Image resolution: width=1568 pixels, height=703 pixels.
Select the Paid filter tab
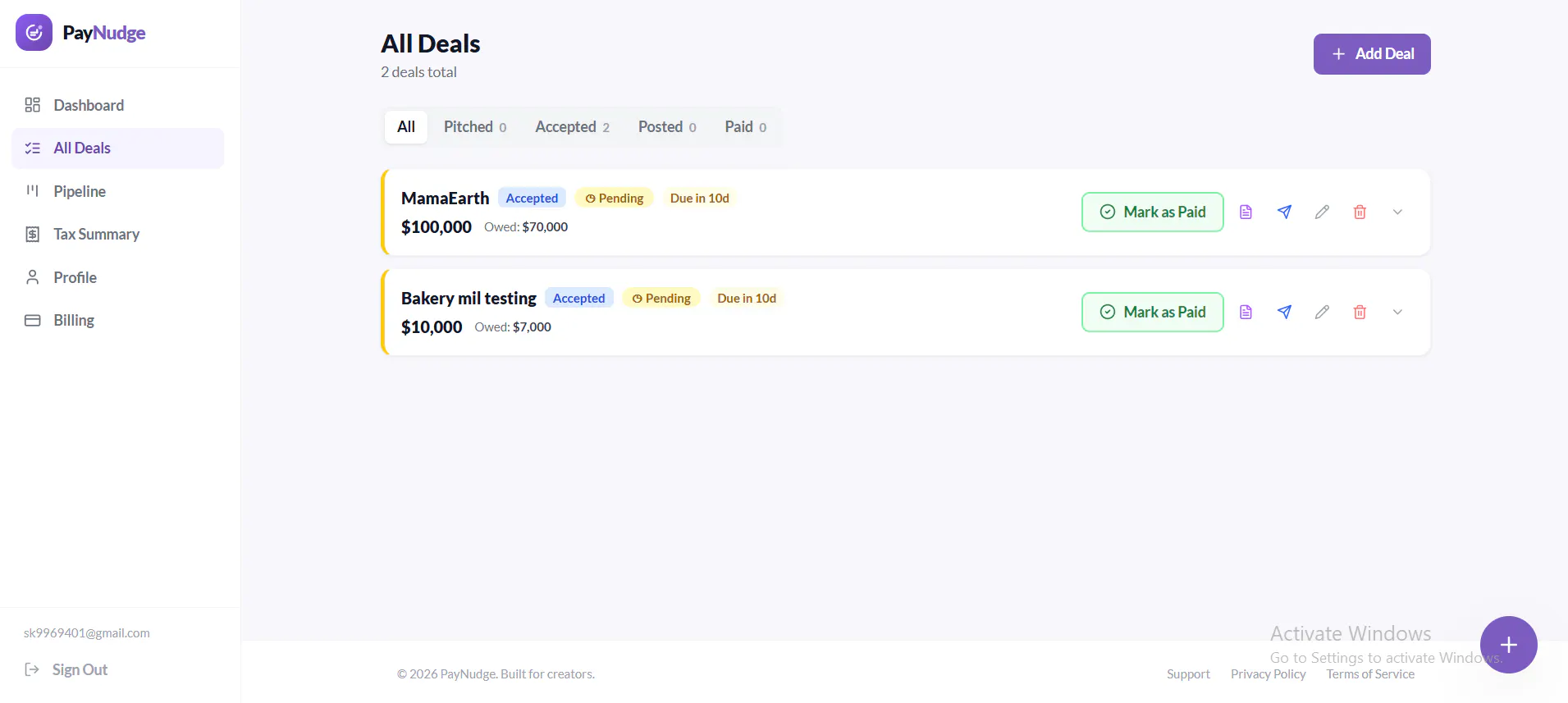(745, 127)
